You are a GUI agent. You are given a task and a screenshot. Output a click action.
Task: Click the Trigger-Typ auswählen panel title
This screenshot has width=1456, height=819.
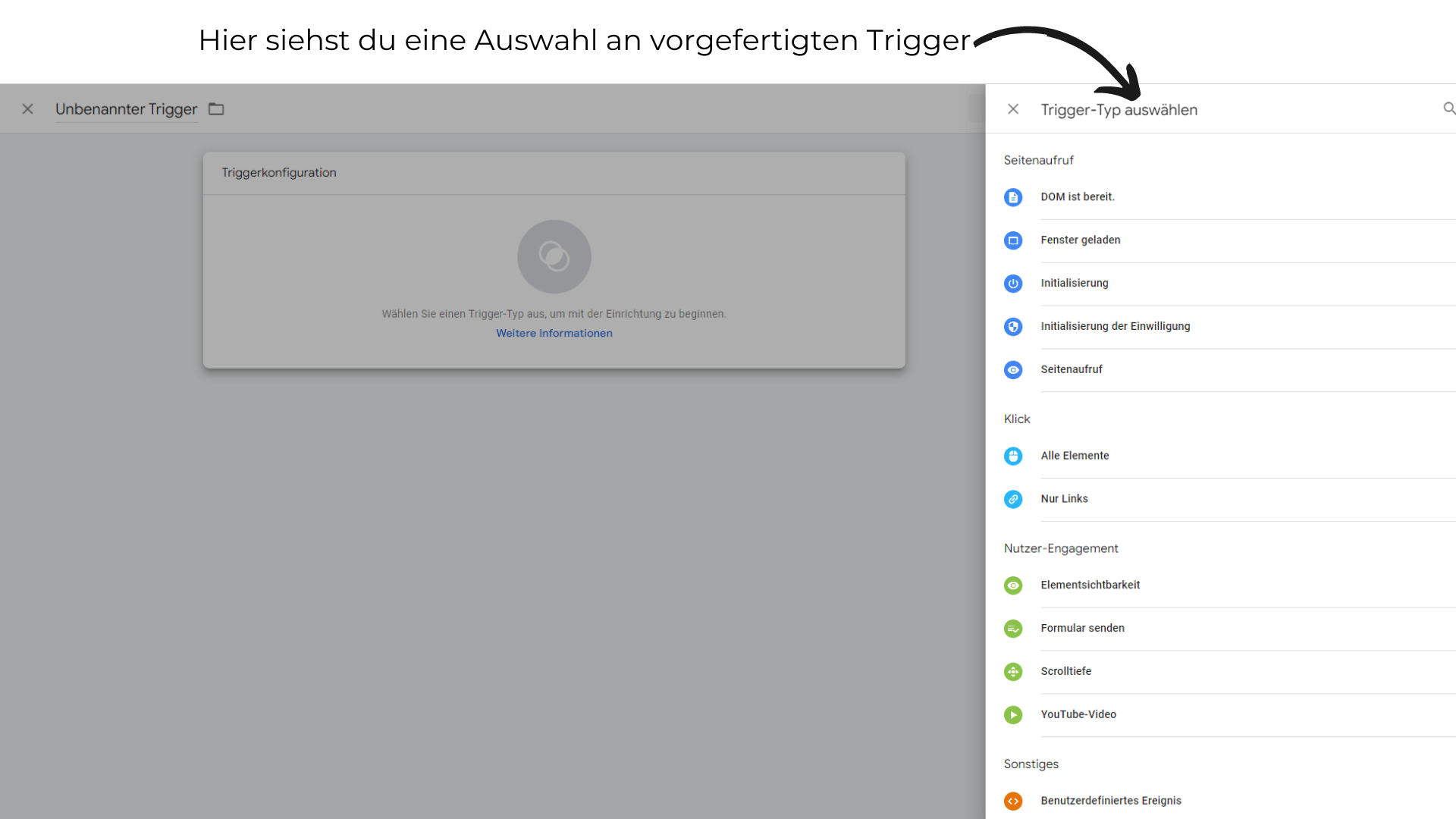[1119, 110]
